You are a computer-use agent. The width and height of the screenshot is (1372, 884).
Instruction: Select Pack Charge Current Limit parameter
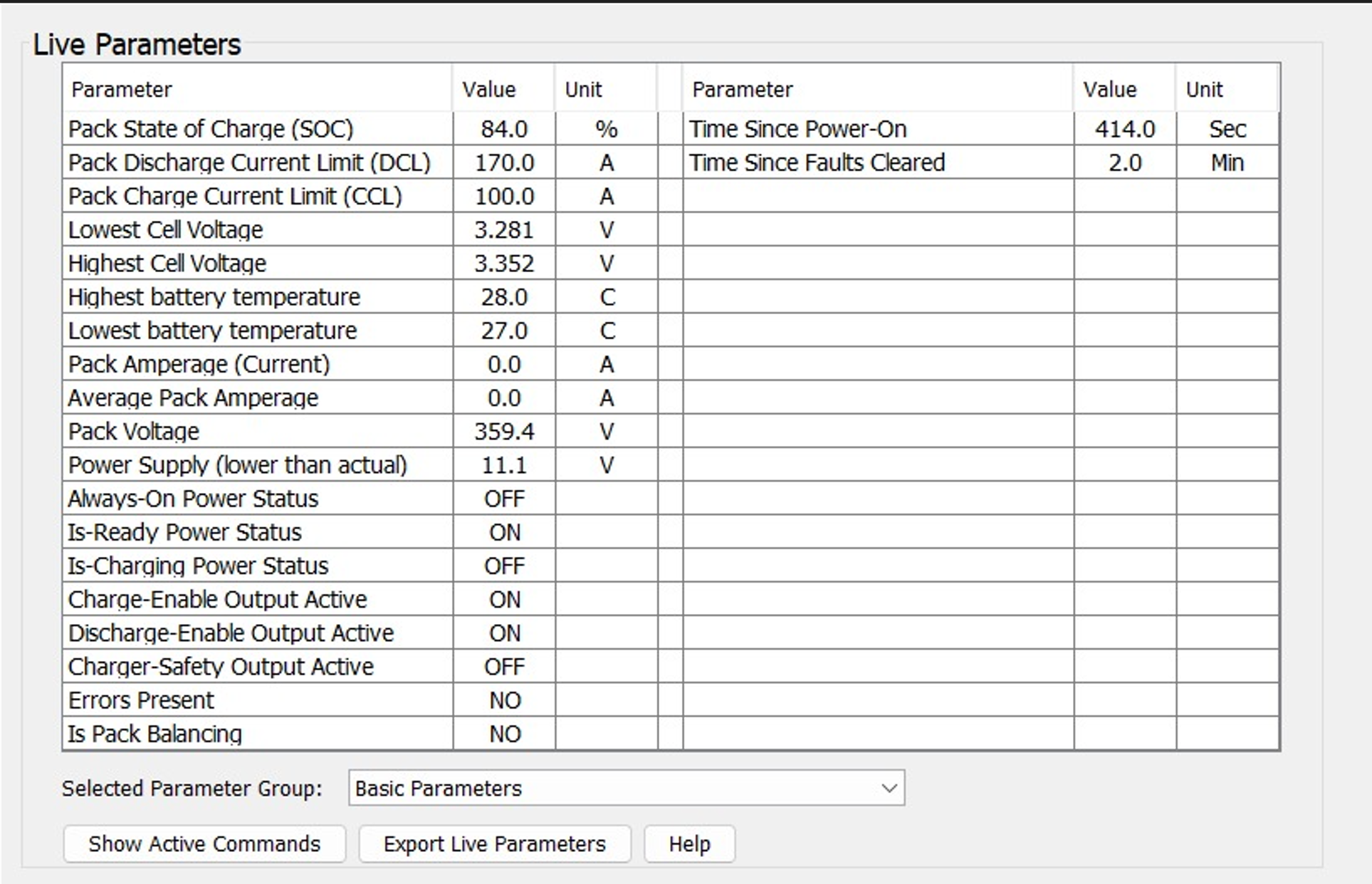pos(235,196)
